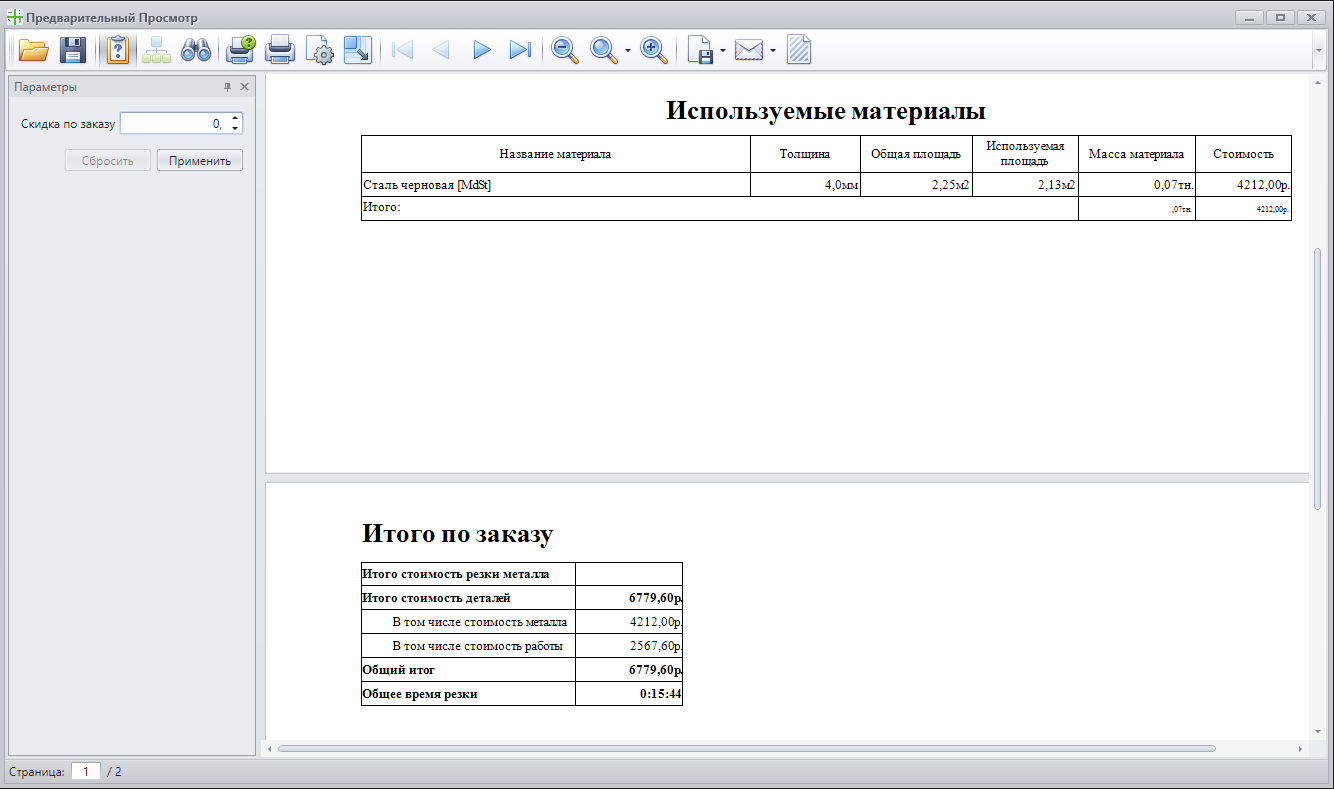Click the Quick Print printer icon
The image size is (1334, 789).
pos(280,50)
